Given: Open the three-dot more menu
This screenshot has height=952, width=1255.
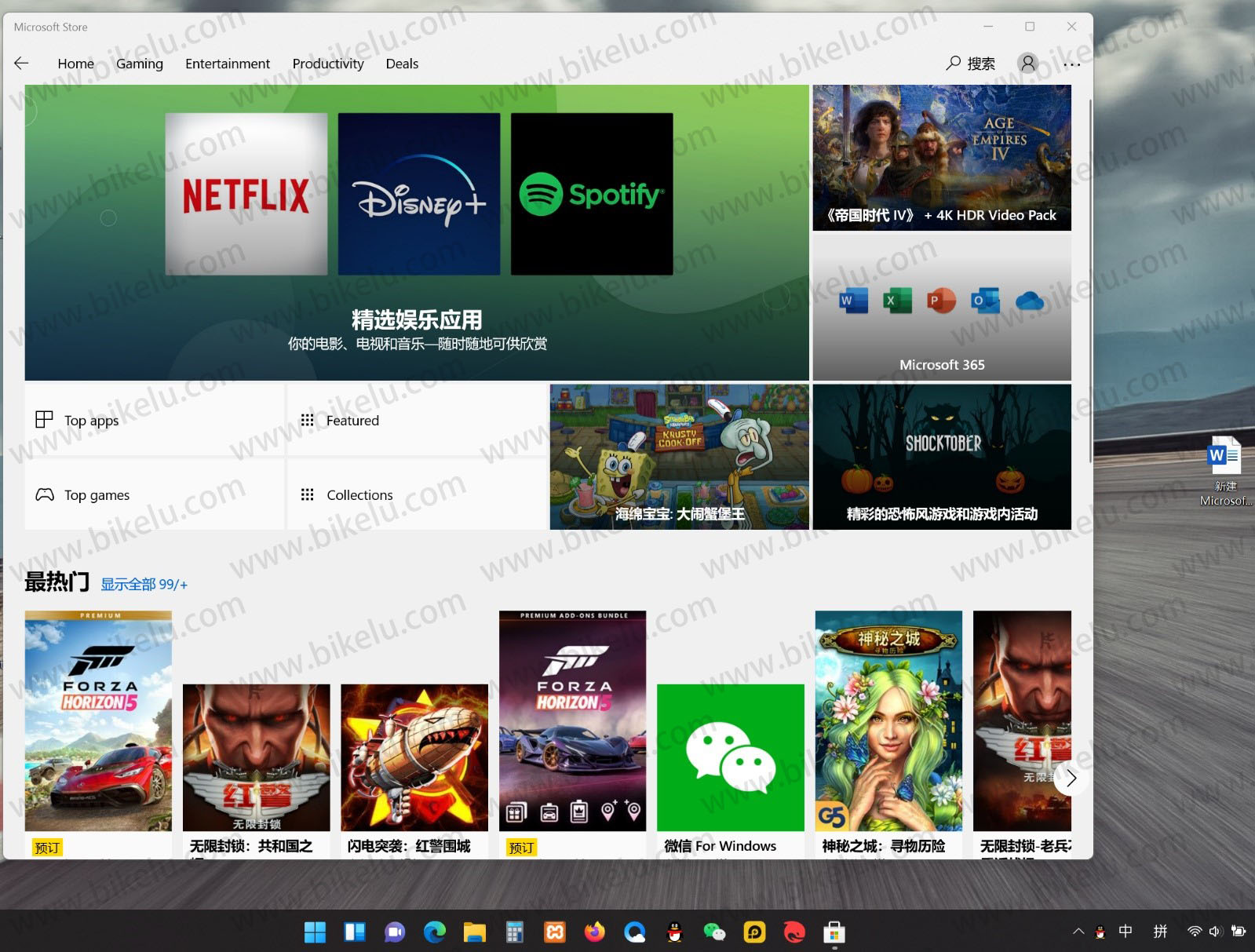Looking at the screenshot, I should pos(1071,64).
